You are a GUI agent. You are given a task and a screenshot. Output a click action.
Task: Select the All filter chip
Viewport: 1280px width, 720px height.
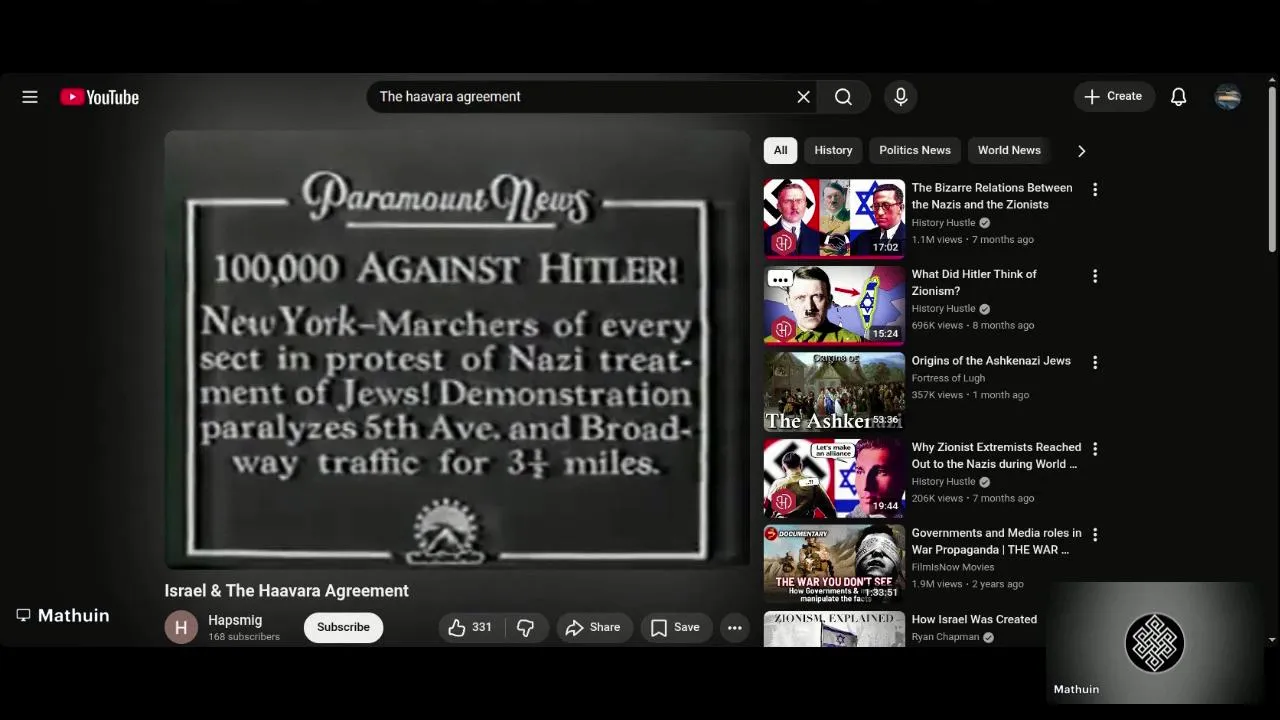click(x=780, y=150)
